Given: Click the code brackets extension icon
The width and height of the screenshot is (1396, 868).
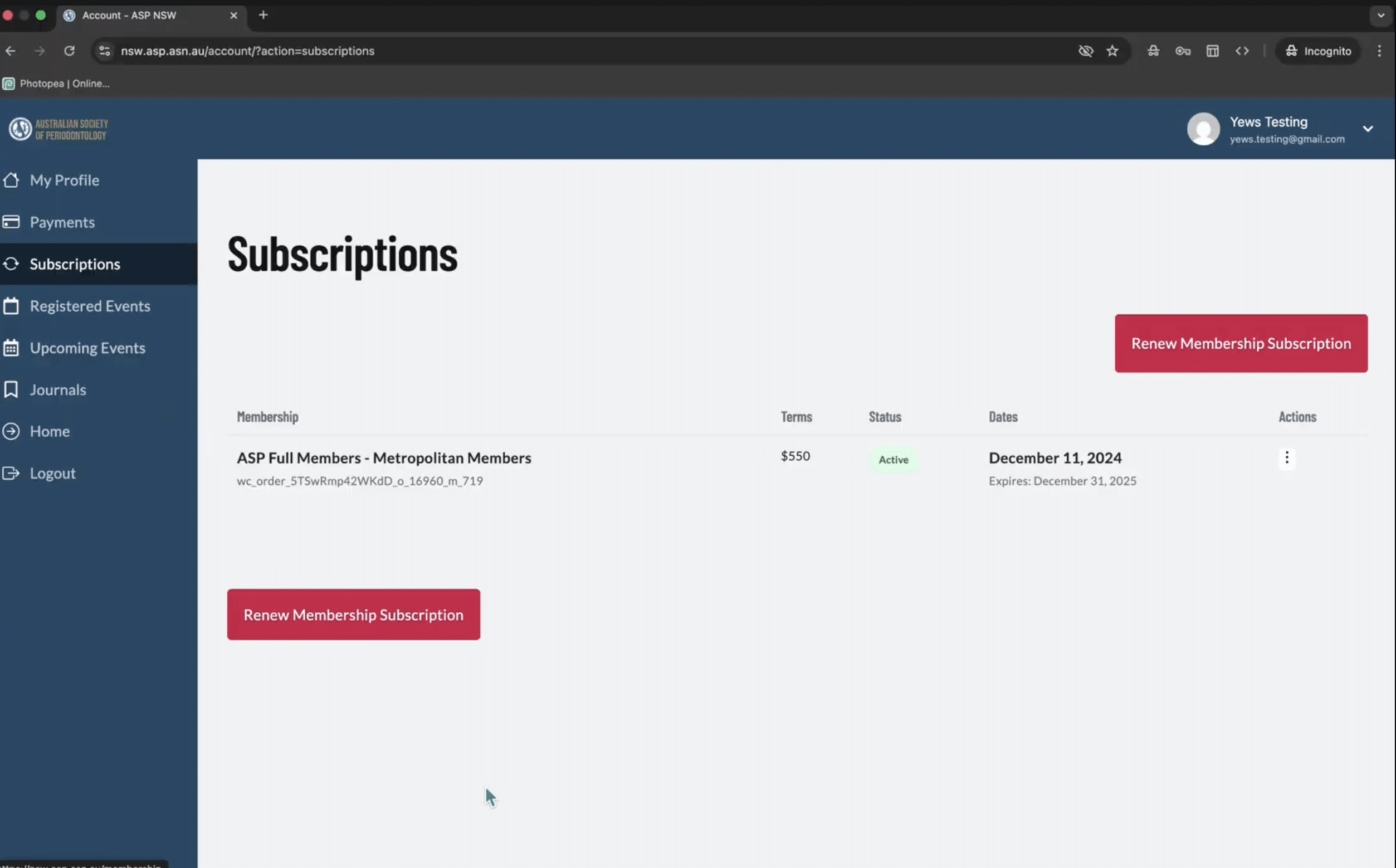Looking at the screenshot, I should click(x=1242, y=51).
